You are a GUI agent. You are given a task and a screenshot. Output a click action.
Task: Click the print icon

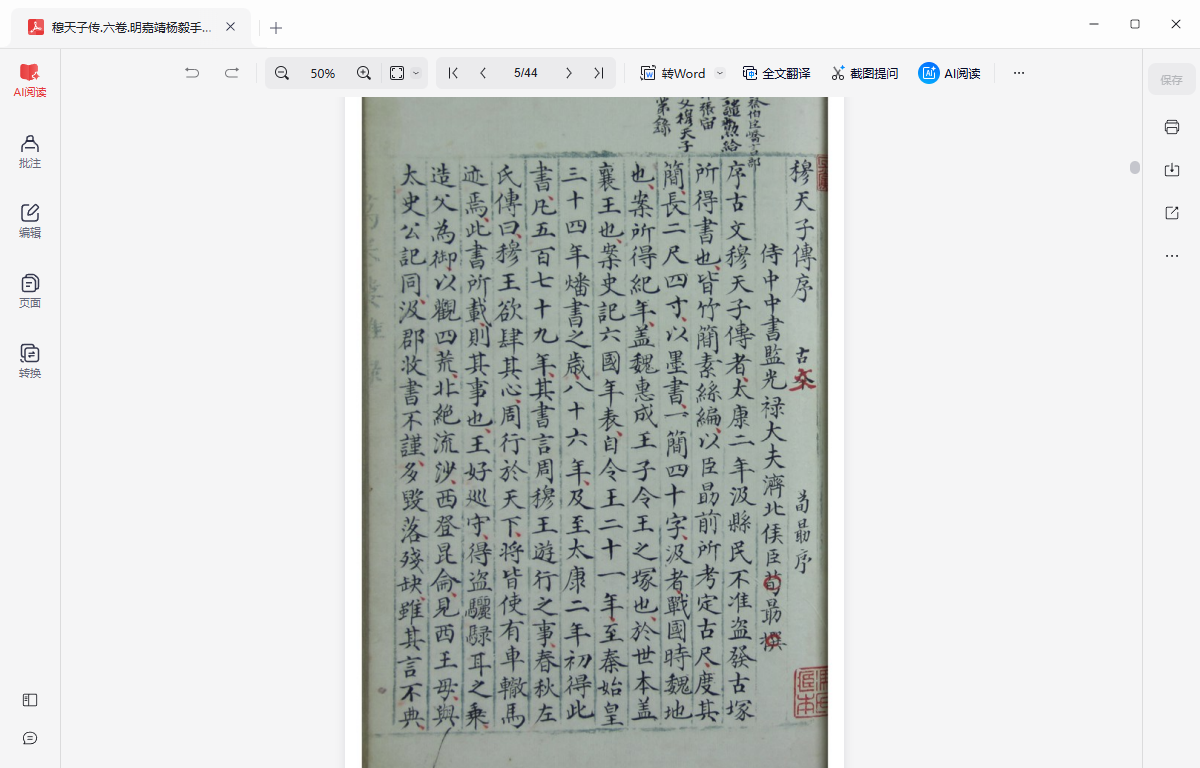pyautogui.click(x=1172, y=127)
